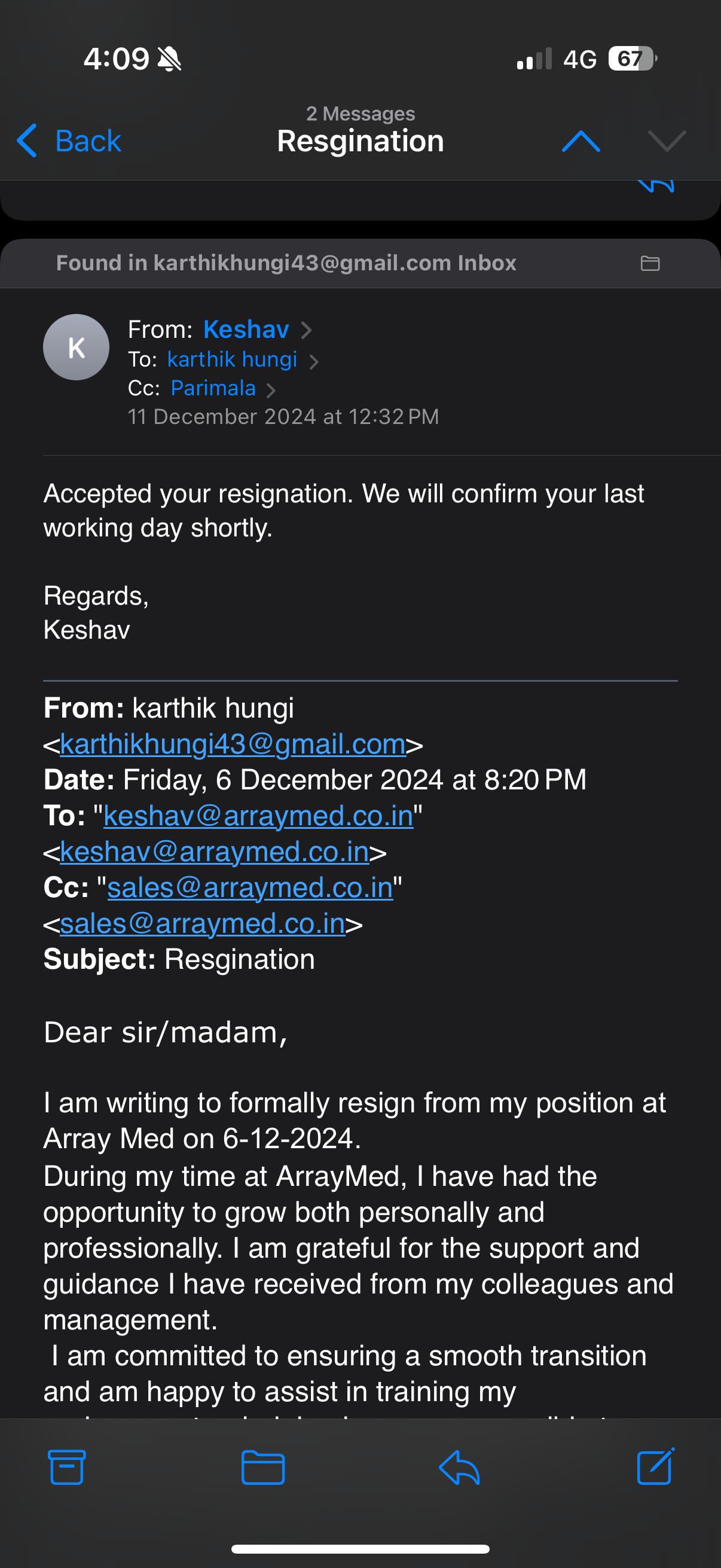
Task: Tap first keshav@arraymed.co.in link in To line
Action: coord(258,816)
